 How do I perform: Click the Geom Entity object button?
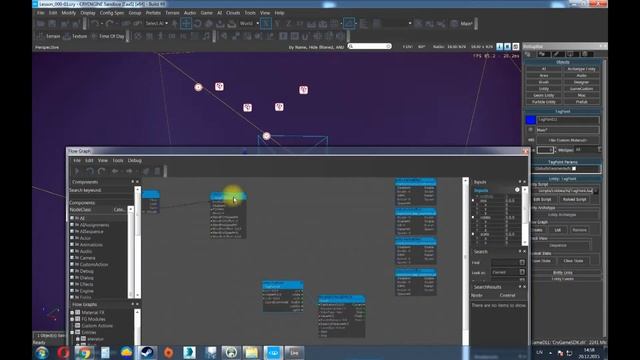point(544,95)
